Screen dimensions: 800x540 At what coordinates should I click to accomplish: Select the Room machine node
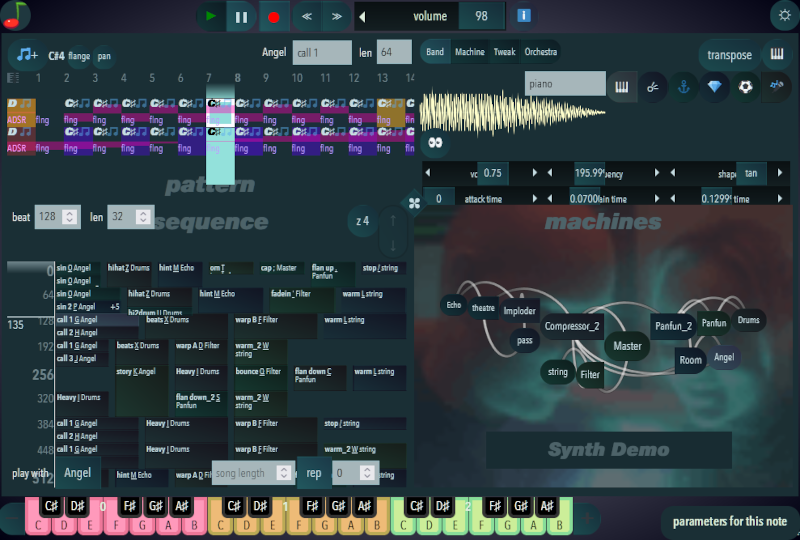pos(690,360)
